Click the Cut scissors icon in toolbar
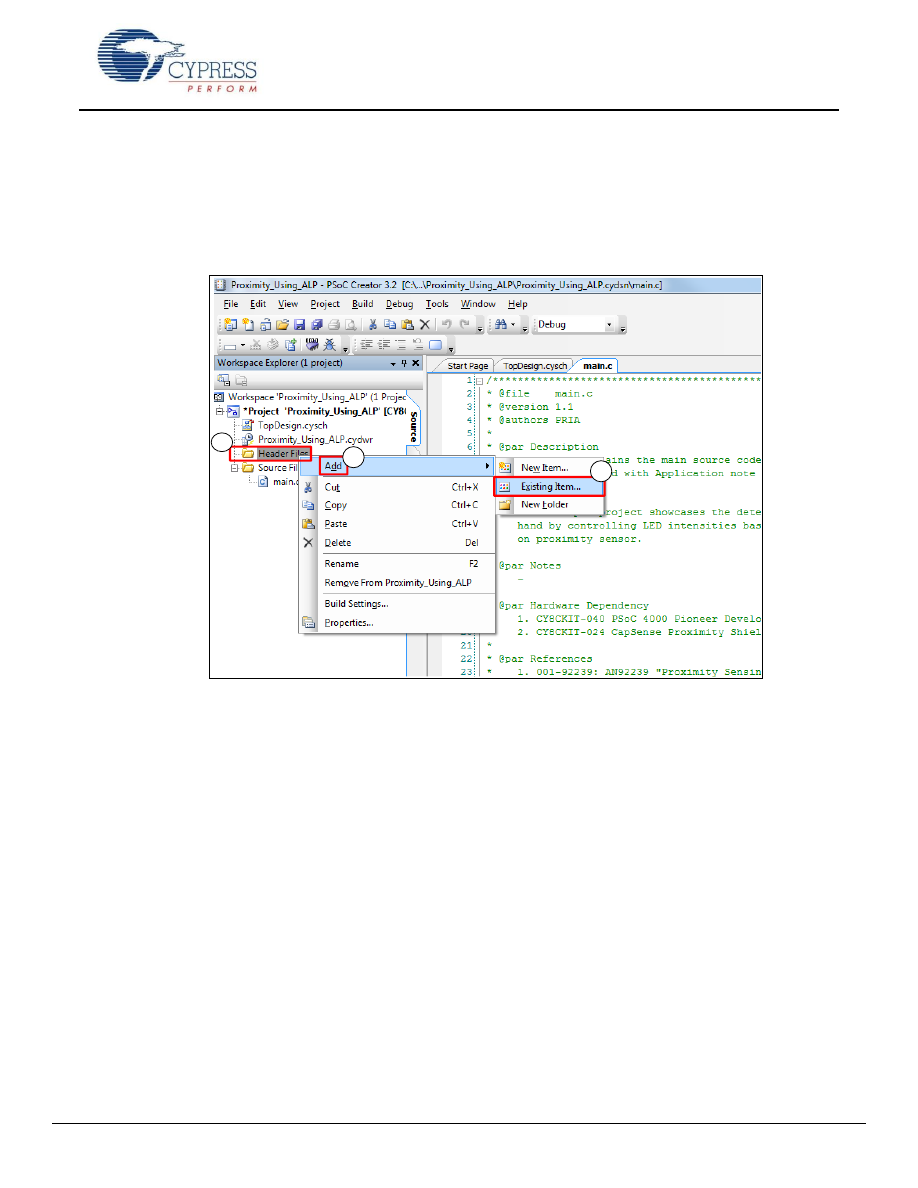Viewport: 918px width, 1188px height. pyautogui.click(x=372, y=325)
